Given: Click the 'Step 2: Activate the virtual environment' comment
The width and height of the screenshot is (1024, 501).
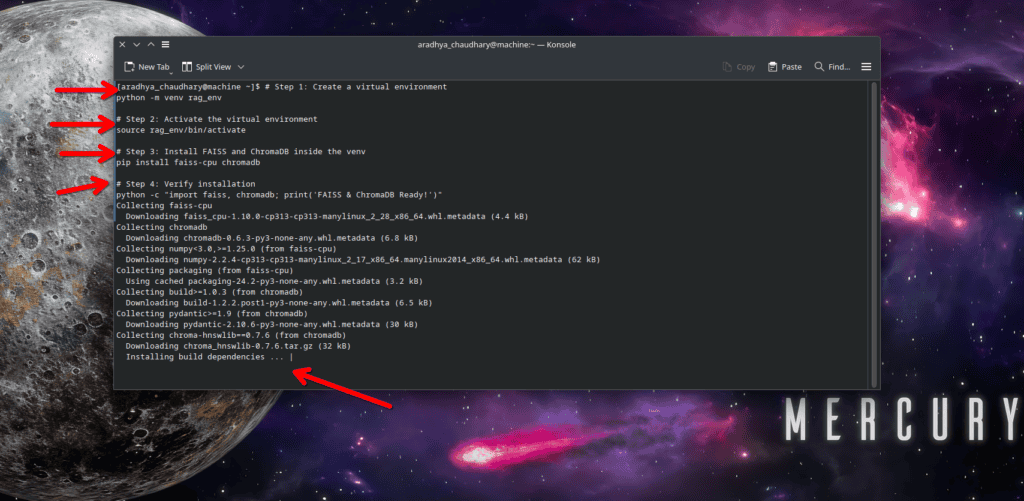Looking at the screenshot, I should click(x=217, y=120).
